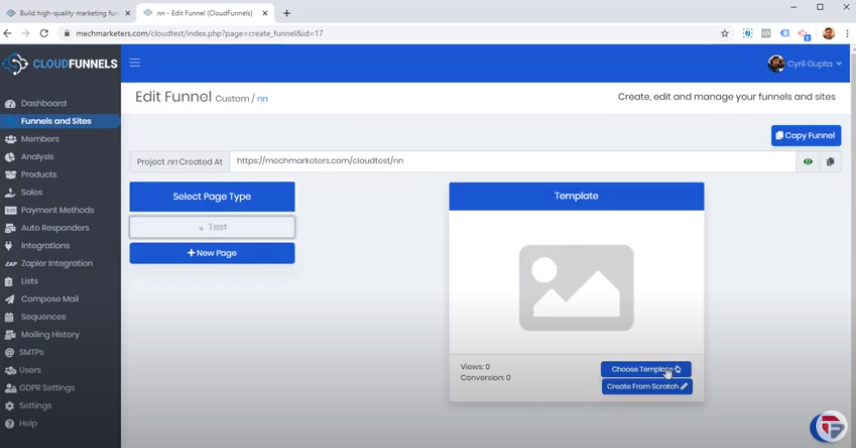Image resolution: width=856 pixels, height=448 pixels.
Task: Click the Choose Template button
Action: pyautogui.click(x=645, y=369)
